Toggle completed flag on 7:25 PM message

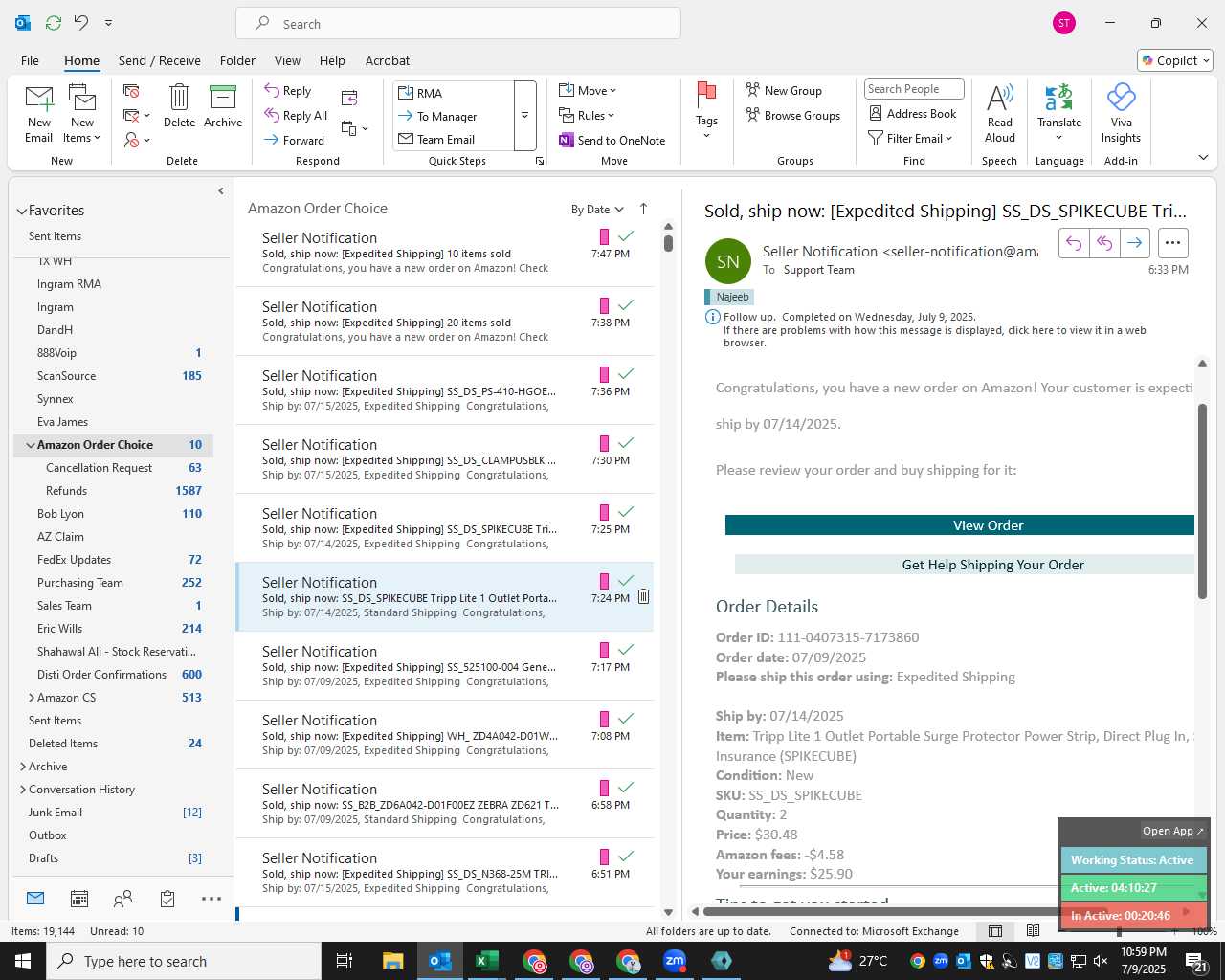[626, 511]
